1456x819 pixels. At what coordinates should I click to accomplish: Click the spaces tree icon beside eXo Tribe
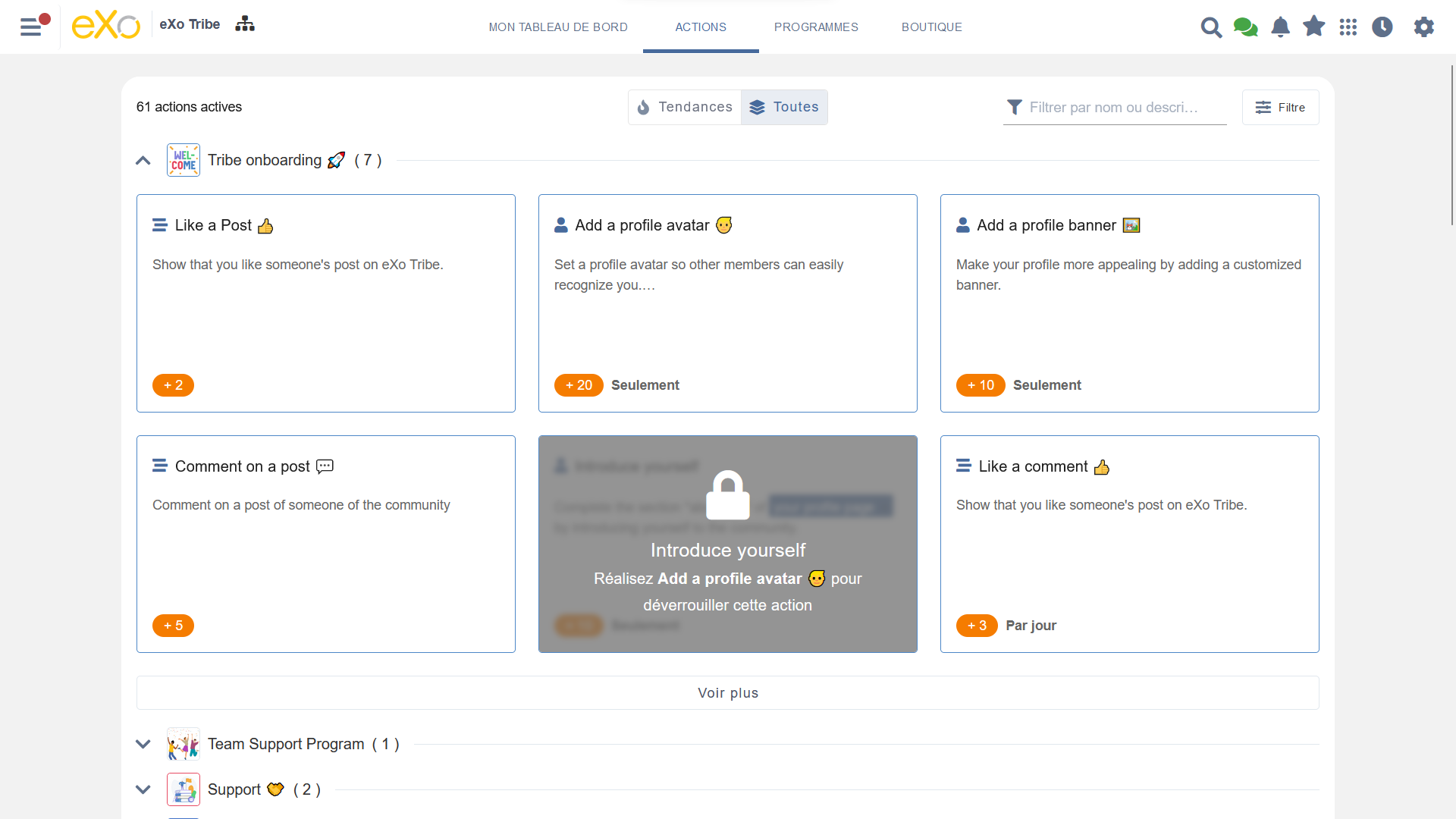pyautogui.click(x=245, y=24)
